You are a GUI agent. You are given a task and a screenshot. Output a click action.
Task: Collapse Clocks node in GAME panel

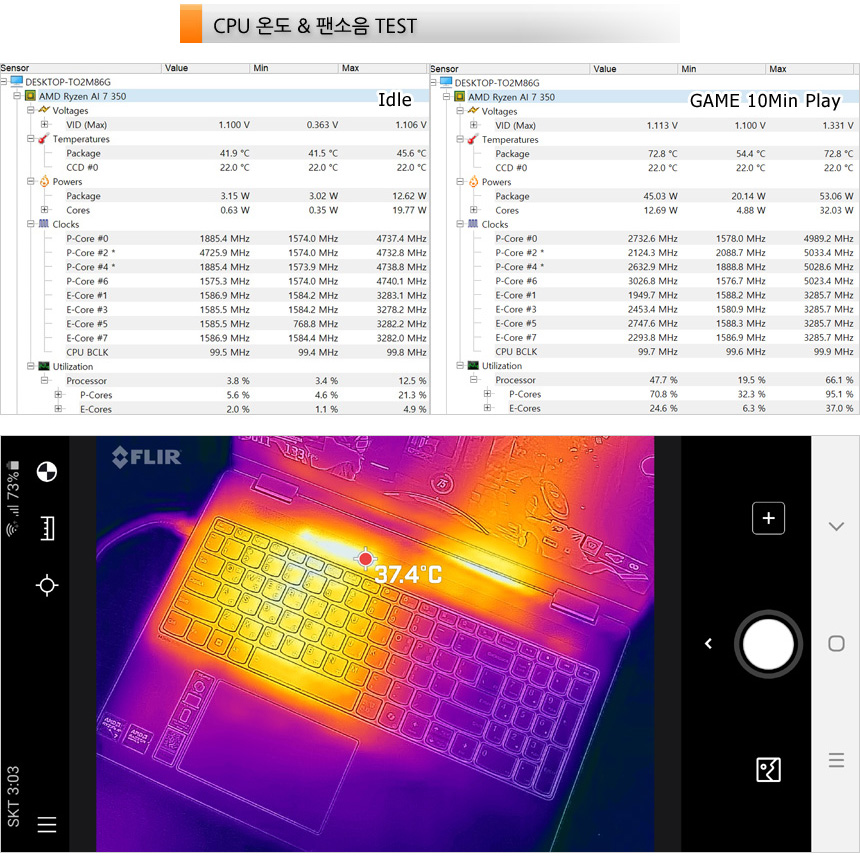coord(460,225)
